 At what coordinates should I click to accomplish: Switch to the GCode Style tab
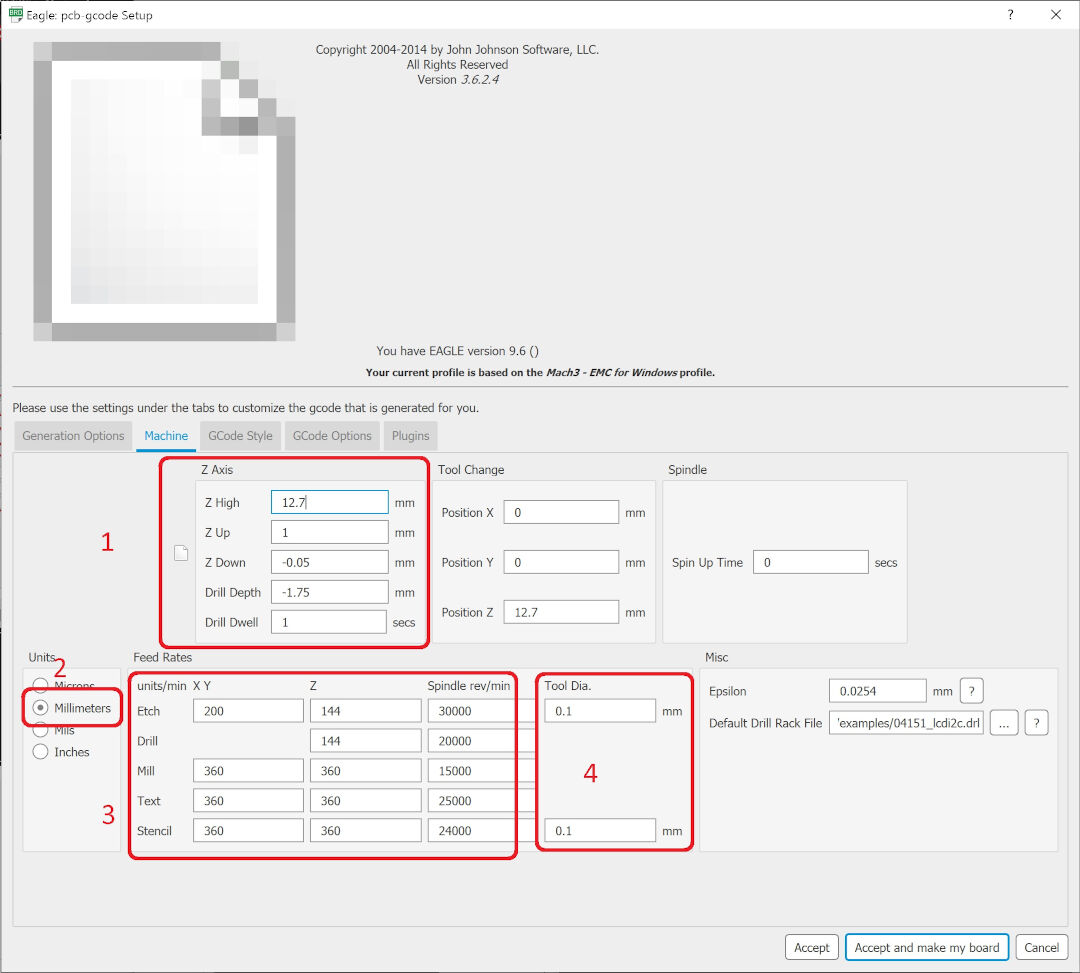pyautogui.click(x=240, y=436)
